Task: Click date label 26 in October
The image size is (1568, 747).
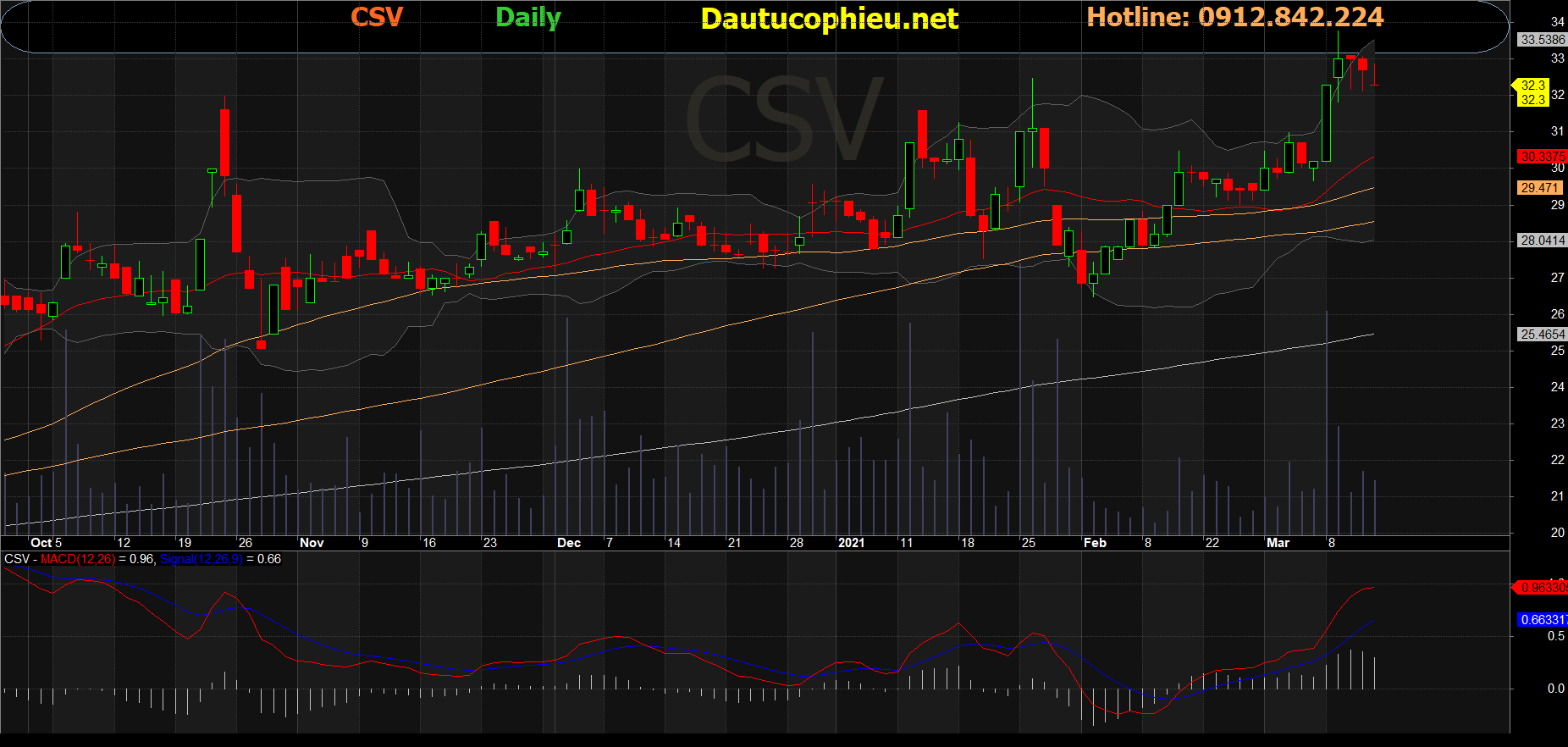Action: click(245, 543)
